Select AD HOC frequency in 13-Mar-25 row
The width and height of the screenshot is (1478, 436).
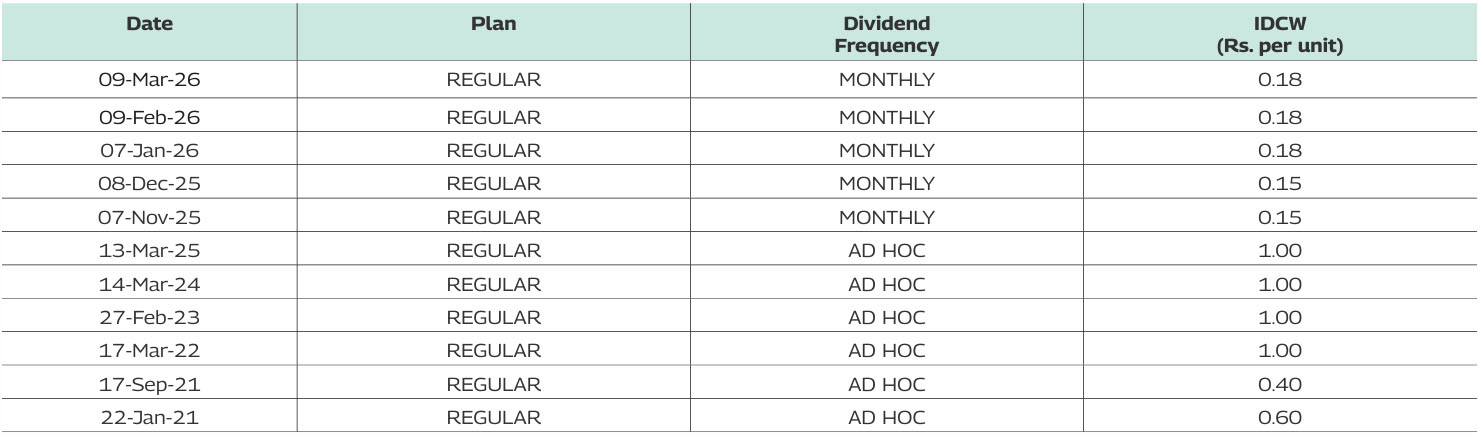[886, 251]
